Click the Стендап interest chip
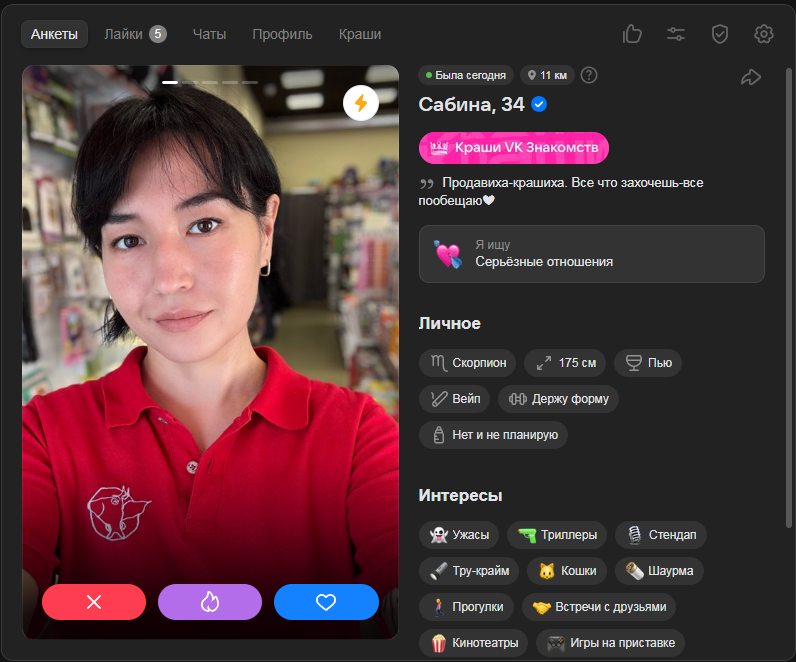Screen dimensions: 796x662 (661, 535)
